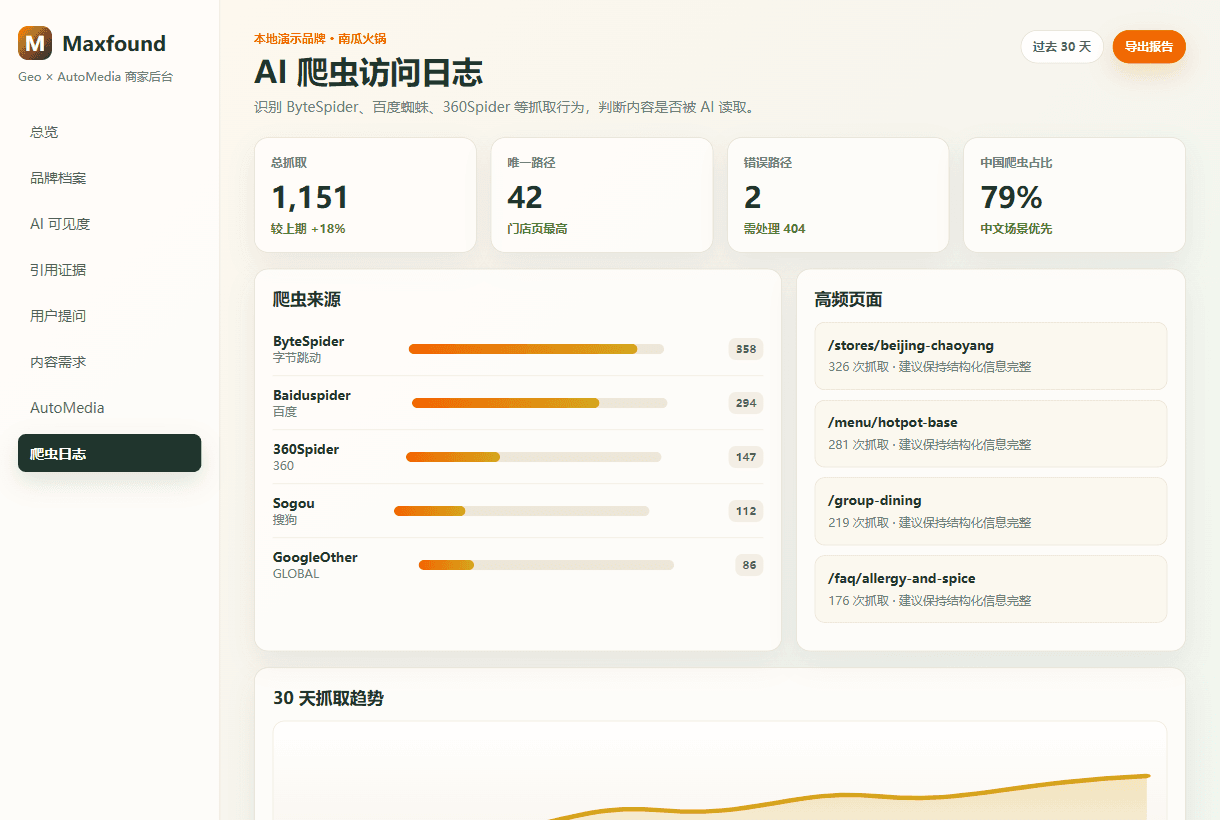Click the 门店页最高 text

(x=538, y=229)
